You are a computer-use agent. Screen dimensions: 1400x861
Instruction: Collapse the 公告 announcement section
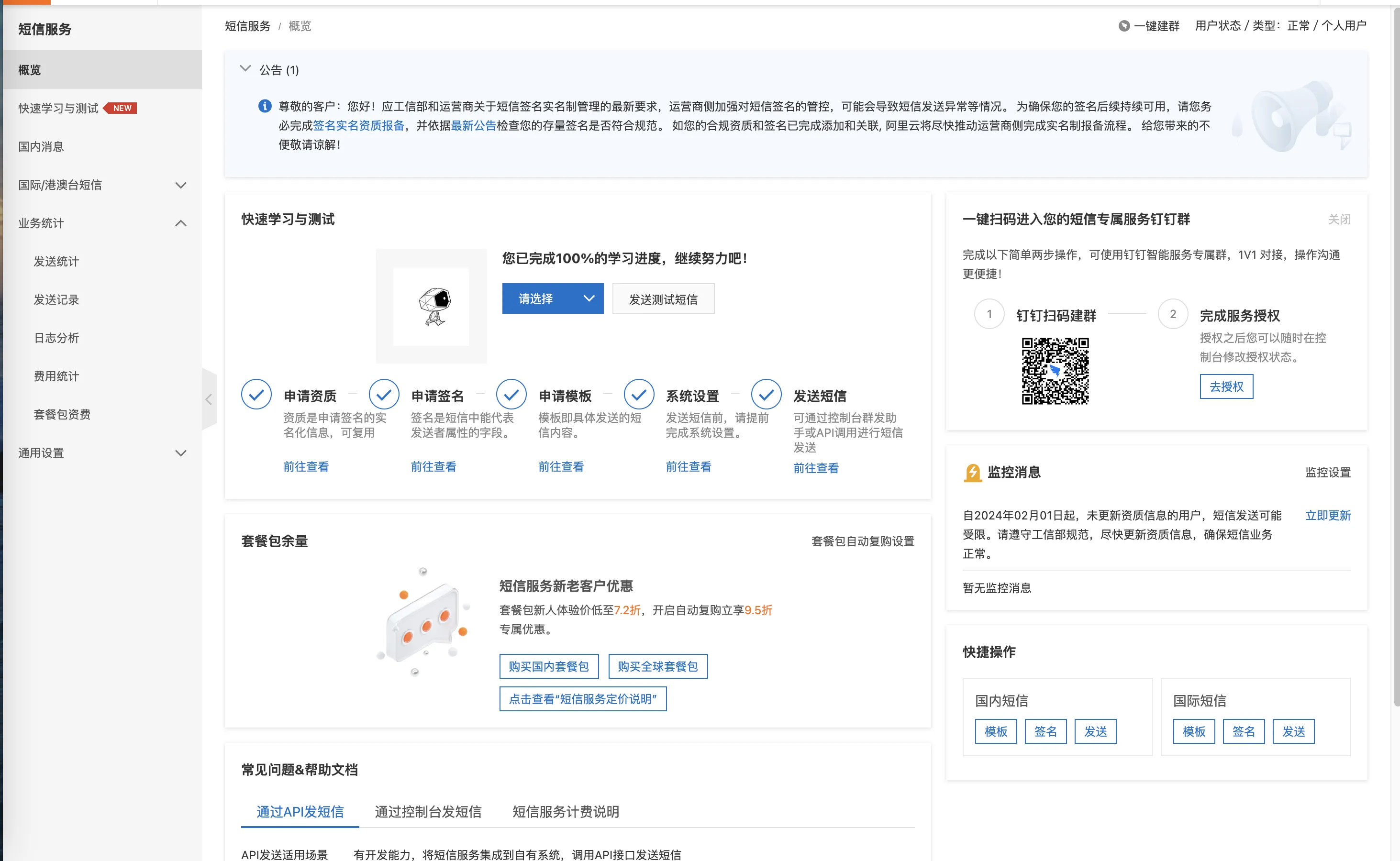(x=245, y=69)
